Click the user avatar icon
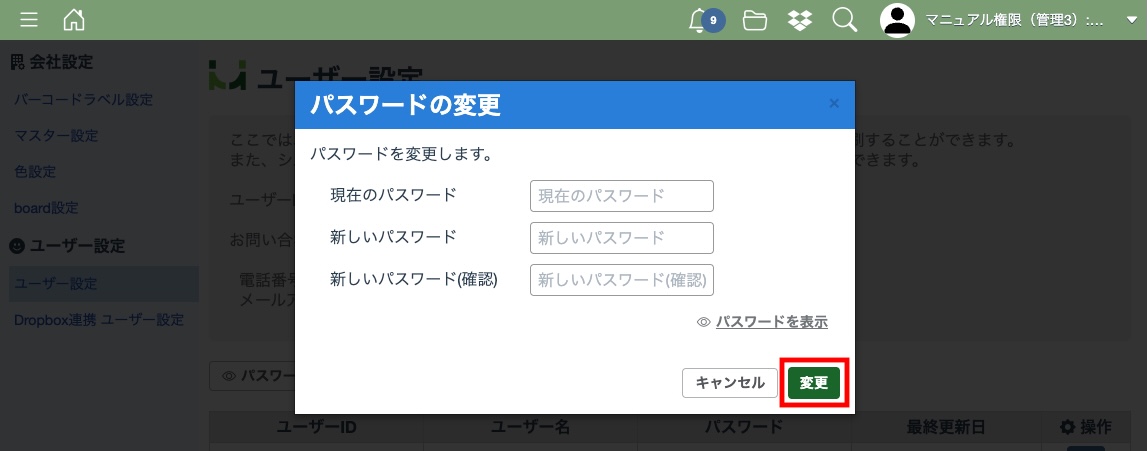 tap(897, 20)
